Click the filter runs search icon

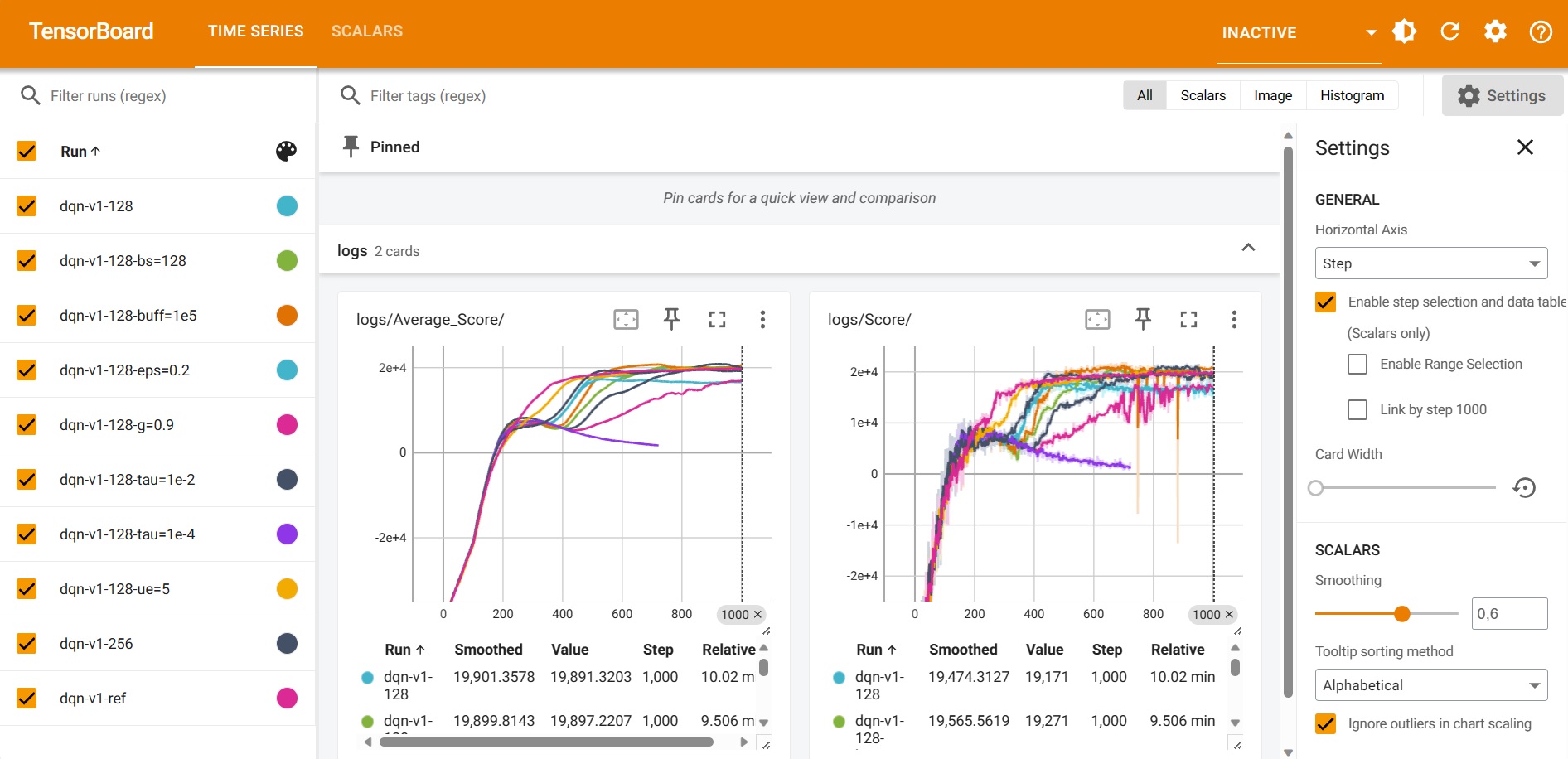(x=31, y=95)
